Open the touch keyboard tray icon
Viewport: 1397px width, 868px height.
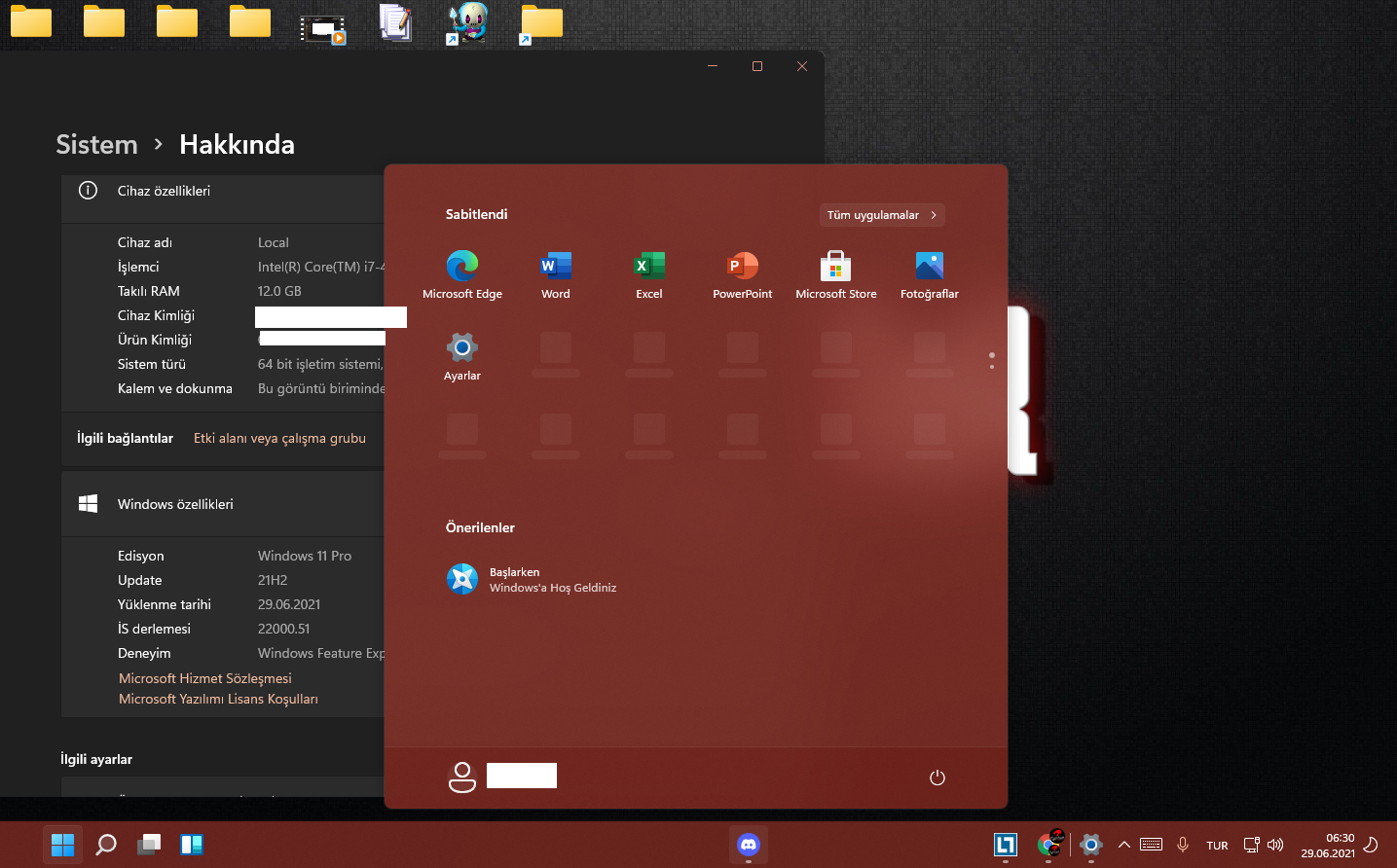1151,845
